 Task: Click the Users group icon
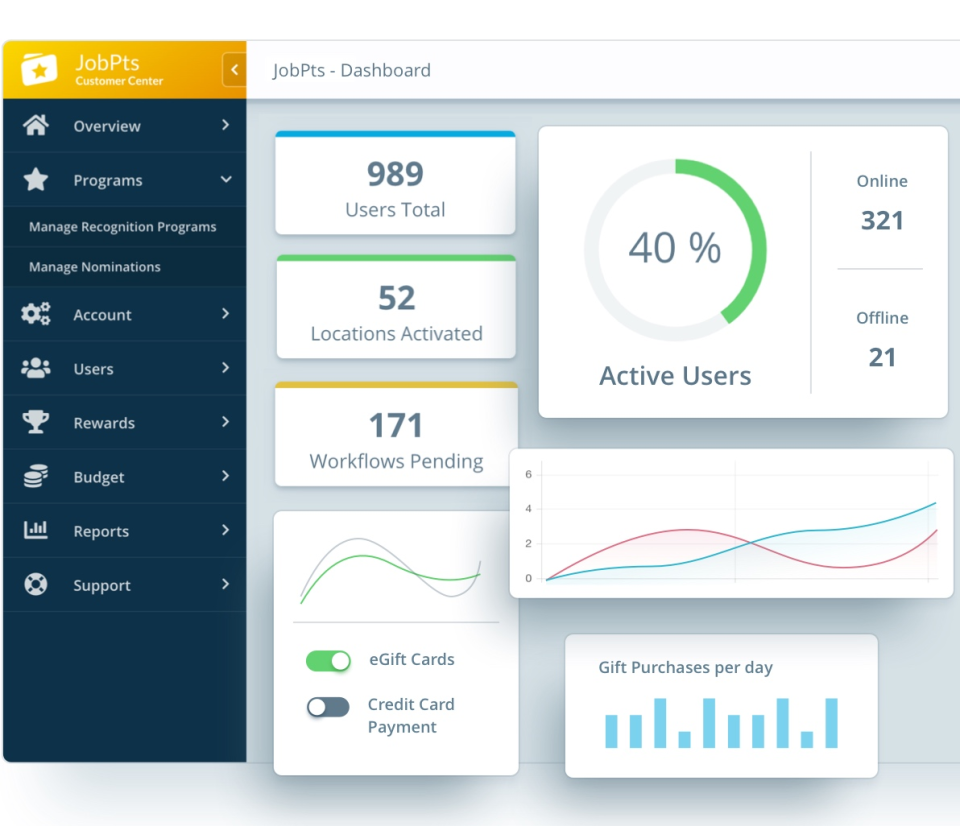(36, 368)
